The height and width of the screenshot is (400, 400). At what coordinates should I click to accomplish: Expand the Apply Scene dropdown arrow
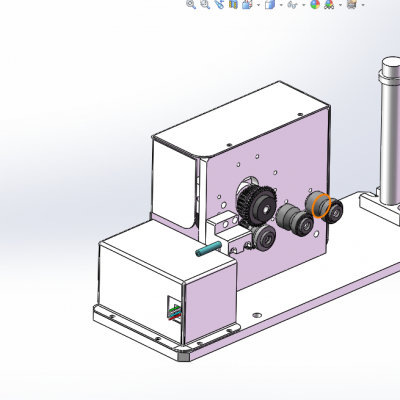(x=340, y=5)
